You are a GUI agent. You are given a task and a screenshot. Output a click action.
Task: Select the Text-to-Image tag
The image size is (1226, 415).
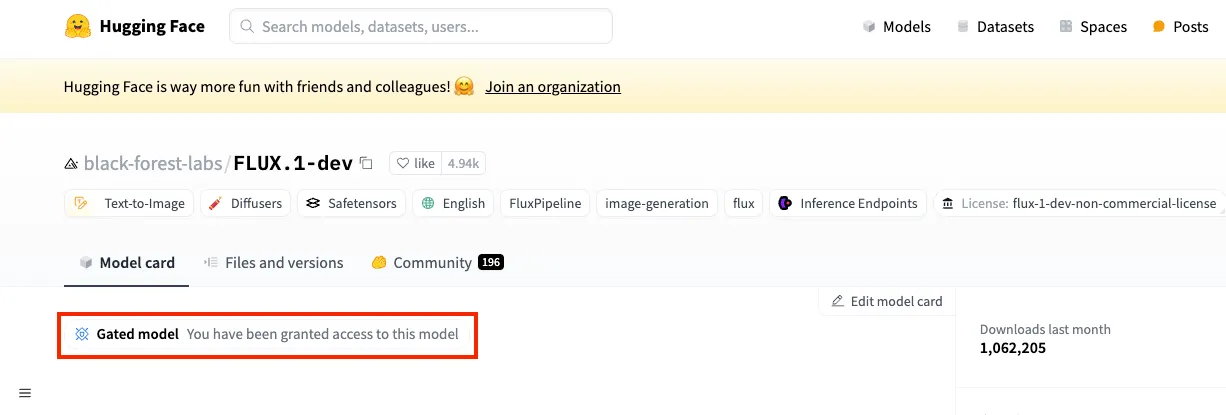point(129,203)
